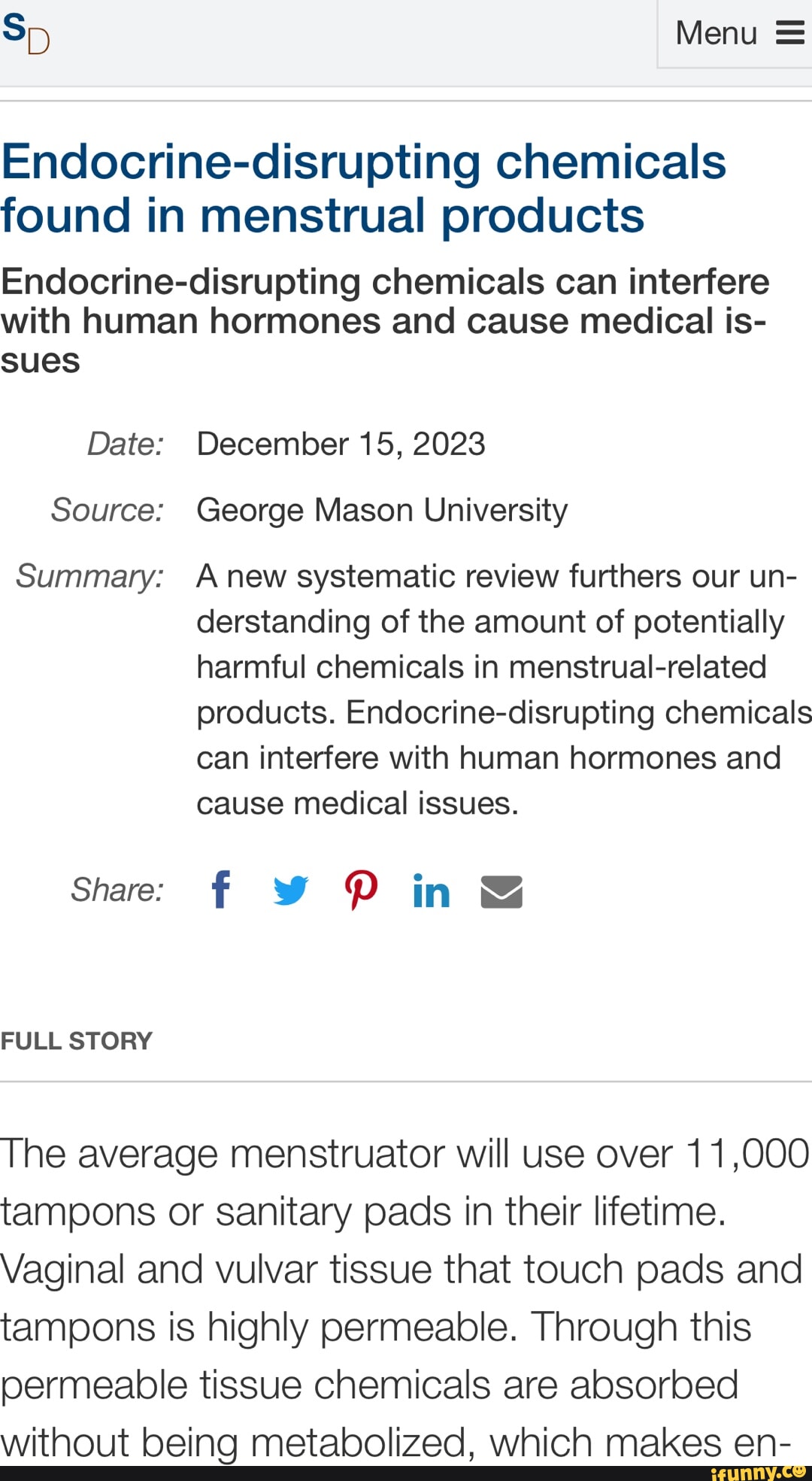Click the December 15, 2023 date
The height and width of the screenshot is (1481, 812).
(341, 444)
